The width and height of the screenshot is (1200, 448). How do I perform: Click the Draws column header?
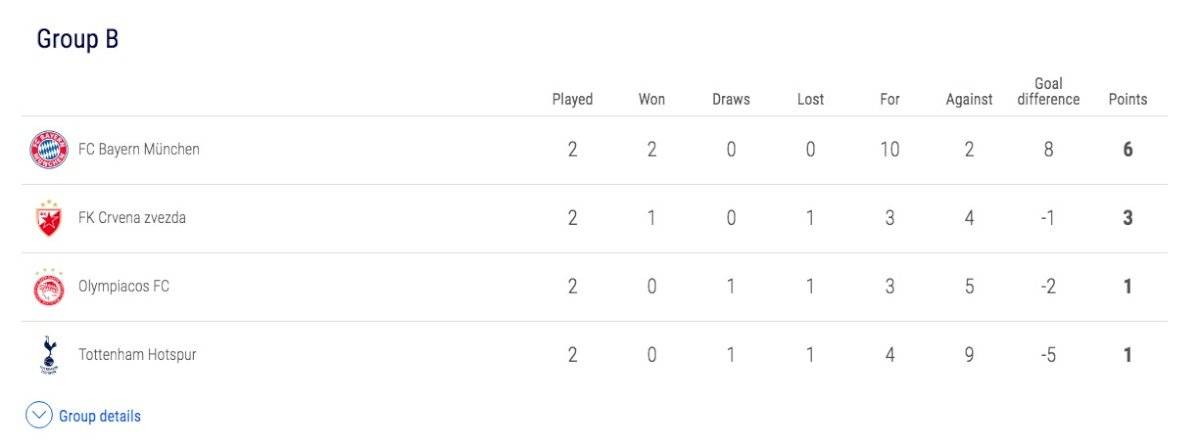pyautogui.click(x=731, y=99)
